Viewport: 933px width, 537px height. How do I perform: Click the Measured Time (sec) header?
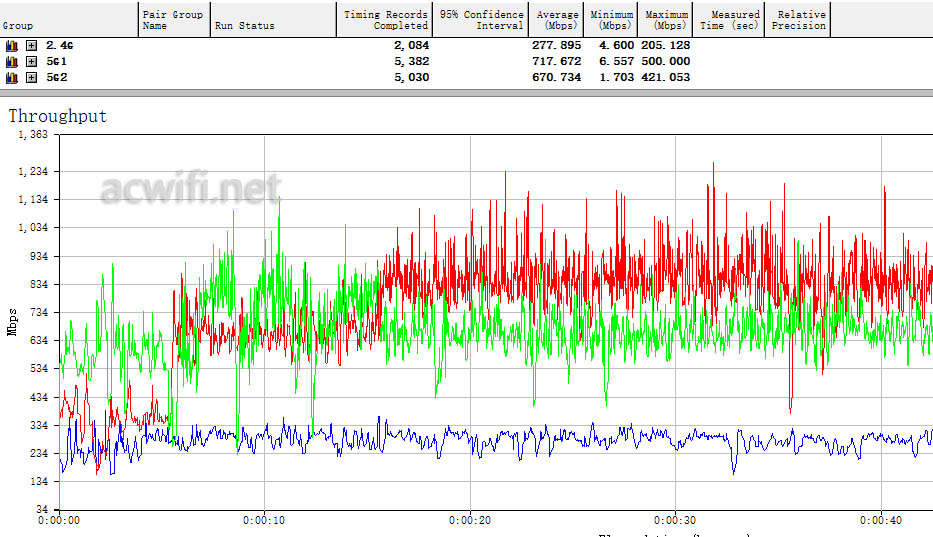click(729, 20)
